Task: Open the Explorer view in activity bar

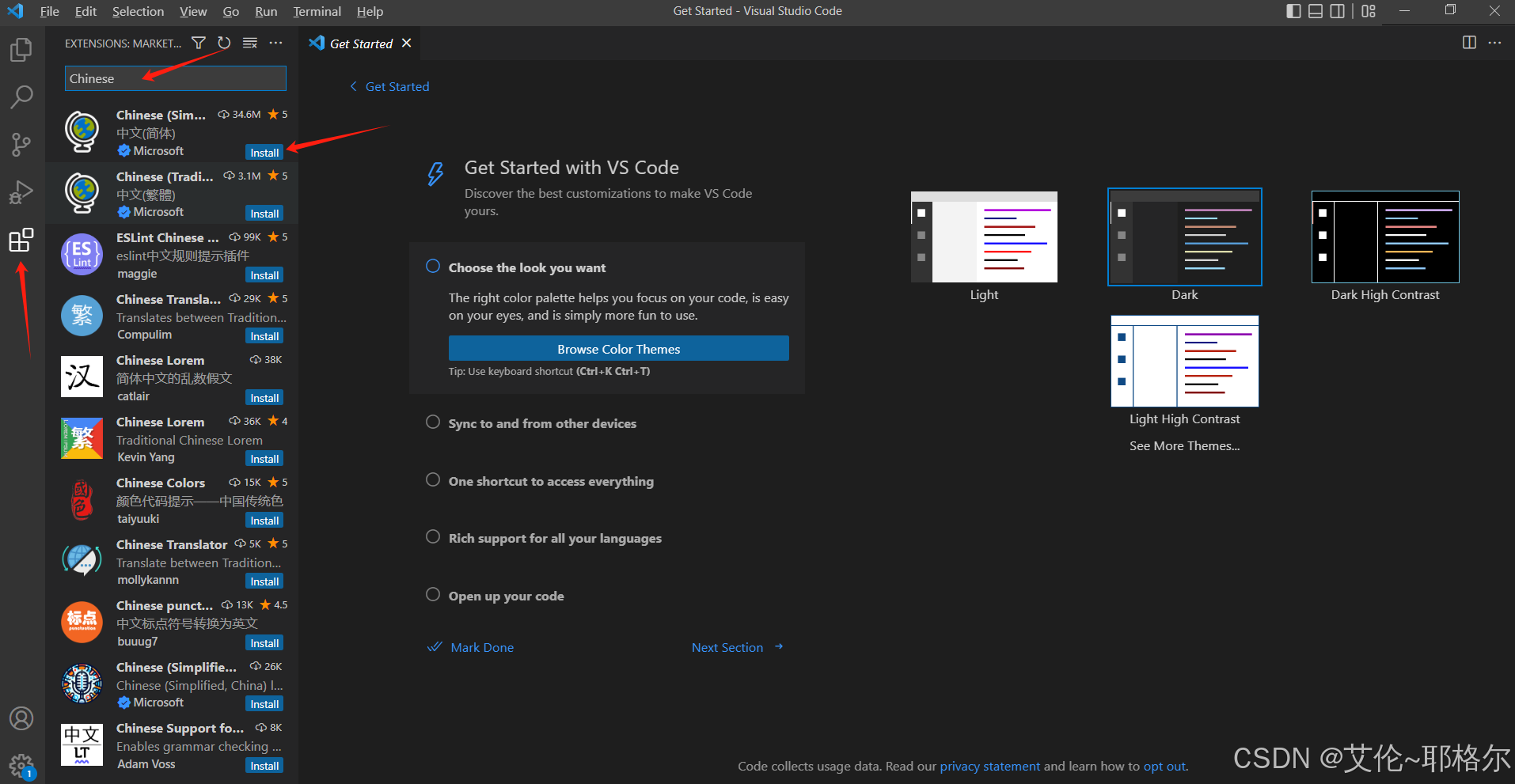Action: tap(21, 50)
